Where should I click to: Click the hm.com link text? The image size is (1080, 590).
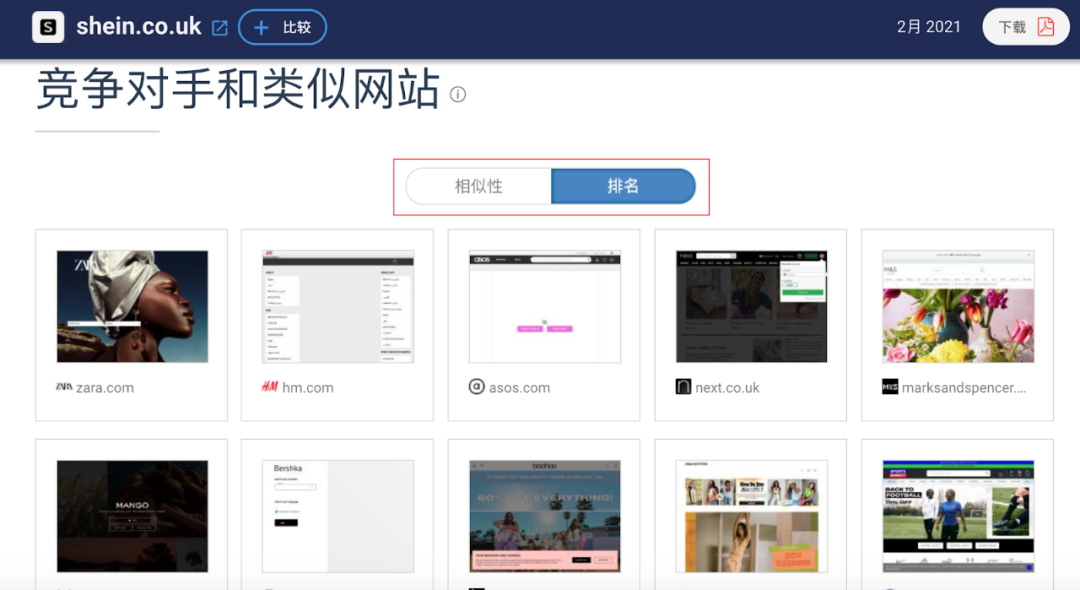click(x=308, y=388)
